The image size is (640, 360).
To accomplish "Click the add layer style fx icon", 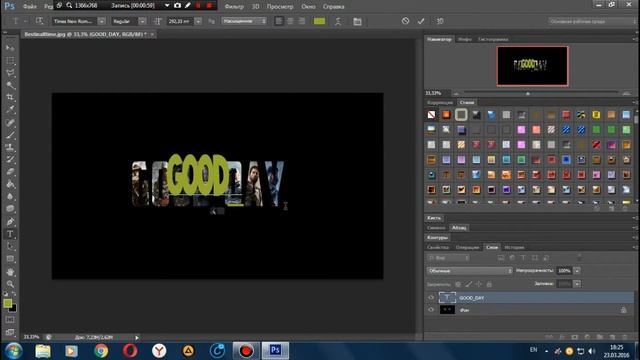I will pos(562,337).
